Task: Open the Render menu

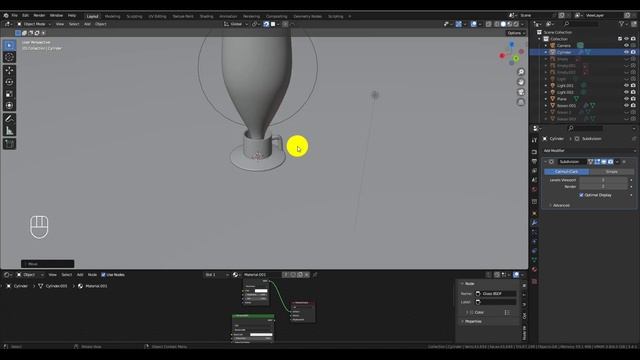Action: tap(39, 16)
